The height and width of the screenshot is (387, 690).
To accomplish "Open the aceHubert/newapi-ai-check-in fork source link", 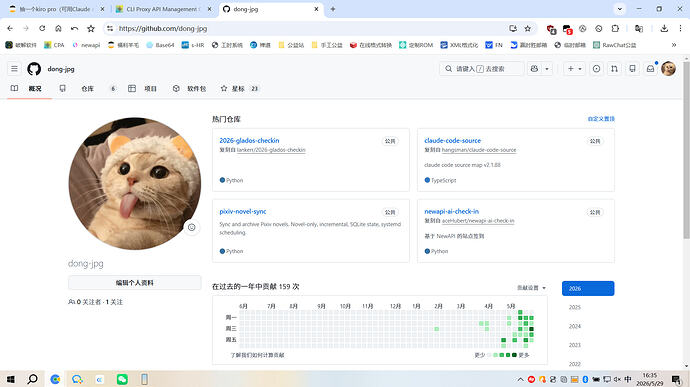I will [x=478, y=221].
